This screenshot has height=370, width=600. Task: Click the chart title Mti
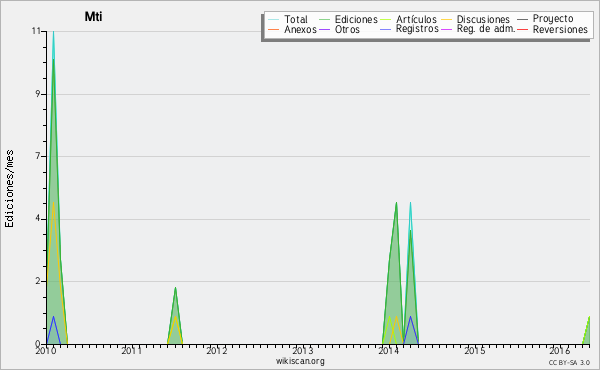coord(93,16)
